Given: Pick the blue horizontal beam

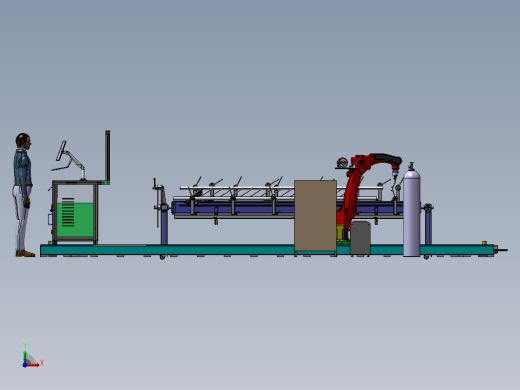Looking at the screenshot, I should click(233, 209).
